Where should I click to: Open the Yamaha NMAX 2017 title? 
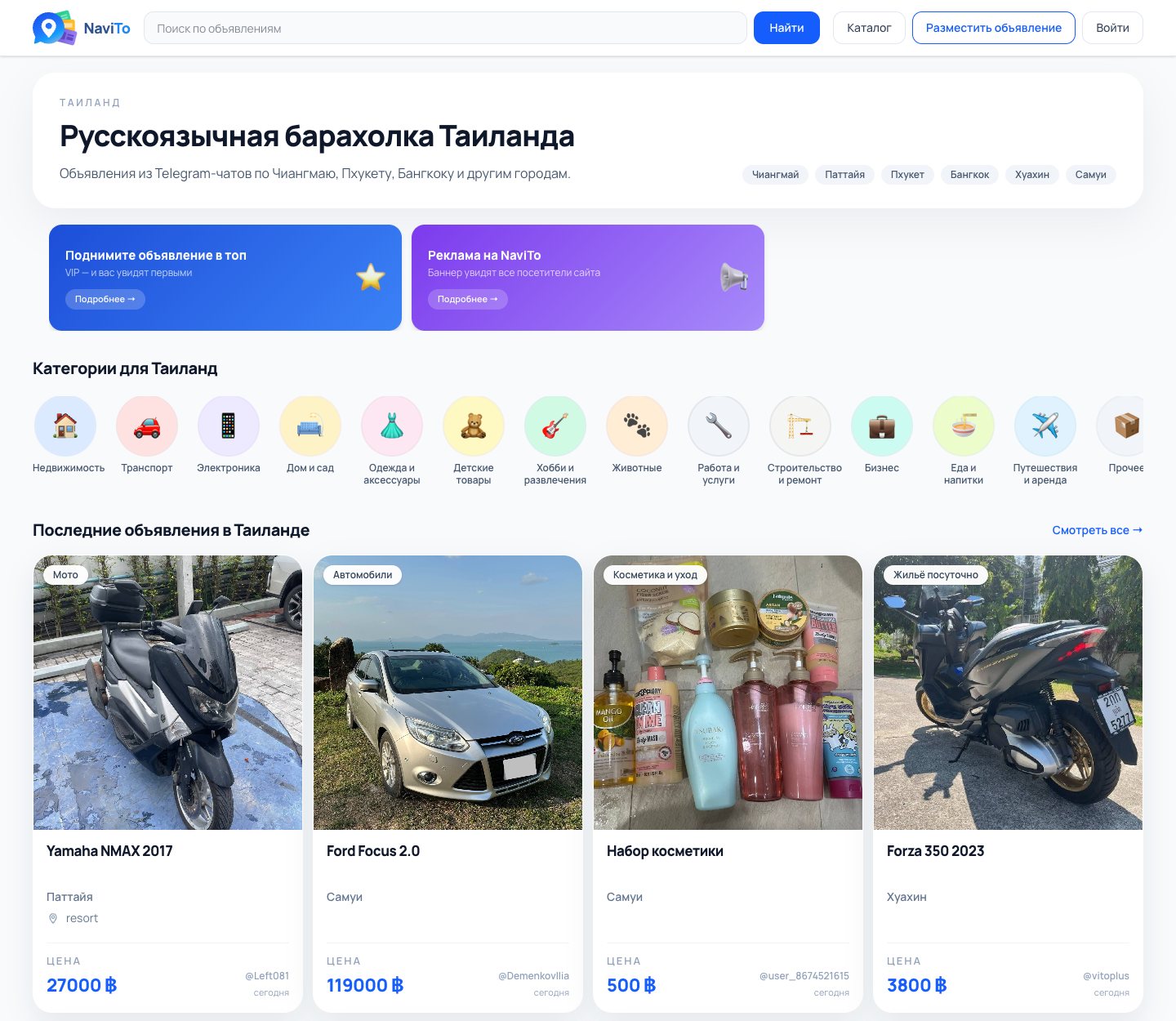coord(109,851)
